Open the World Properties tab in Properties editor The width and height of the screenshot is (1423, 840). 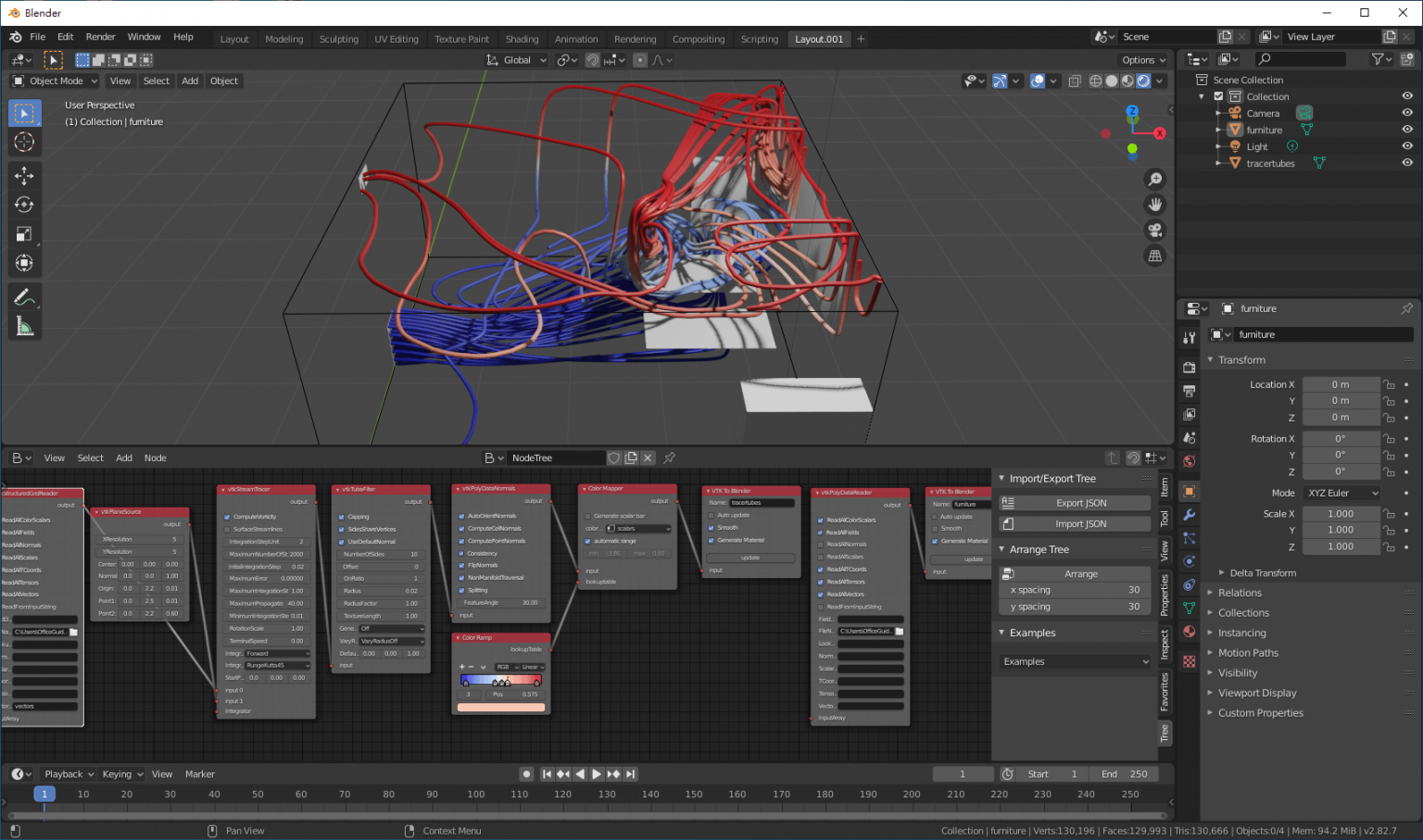pyautogui.click(x=1189, y=460)
